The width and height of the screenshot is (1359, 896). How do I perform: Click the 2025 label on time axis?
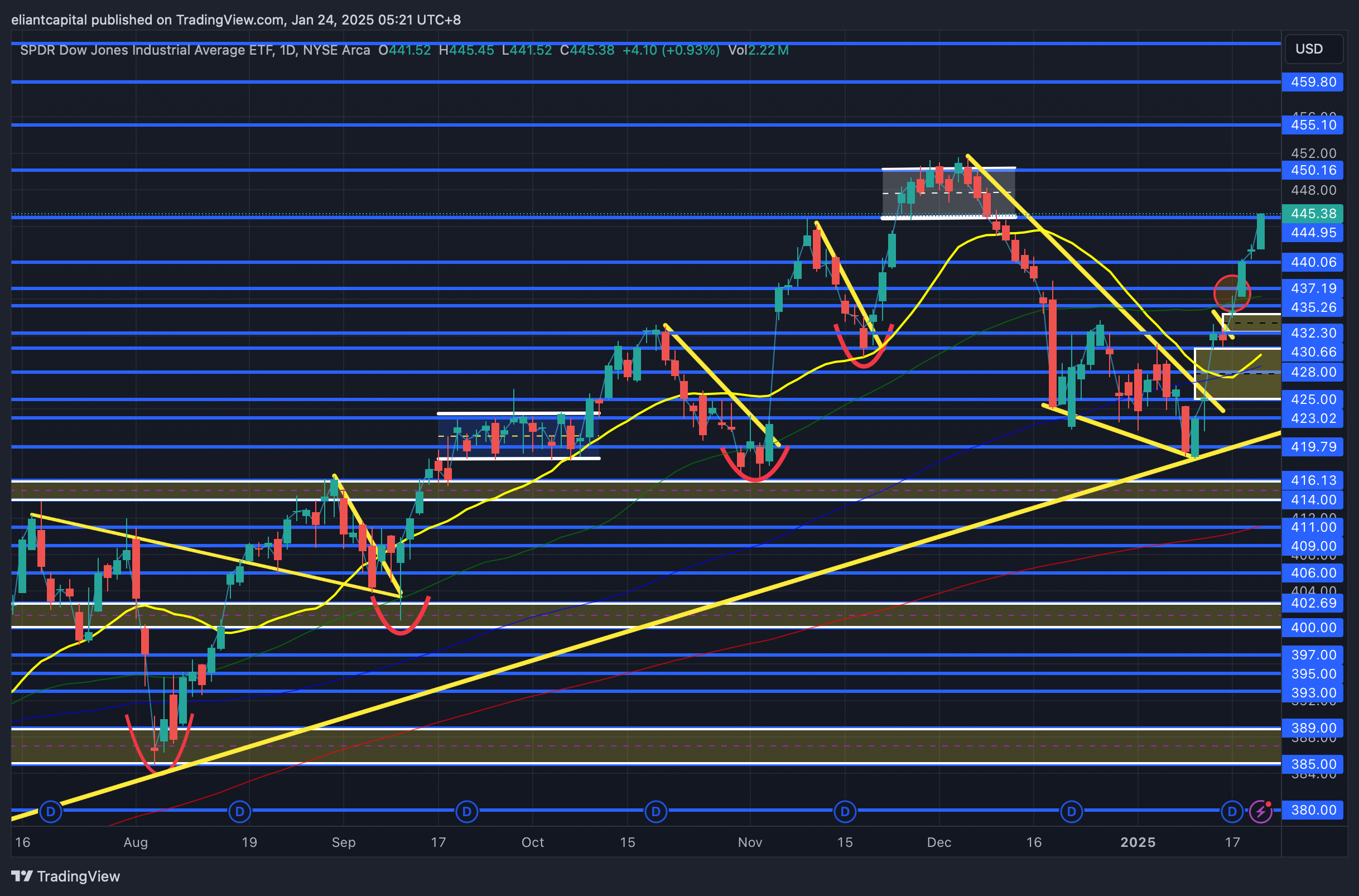1138,842
